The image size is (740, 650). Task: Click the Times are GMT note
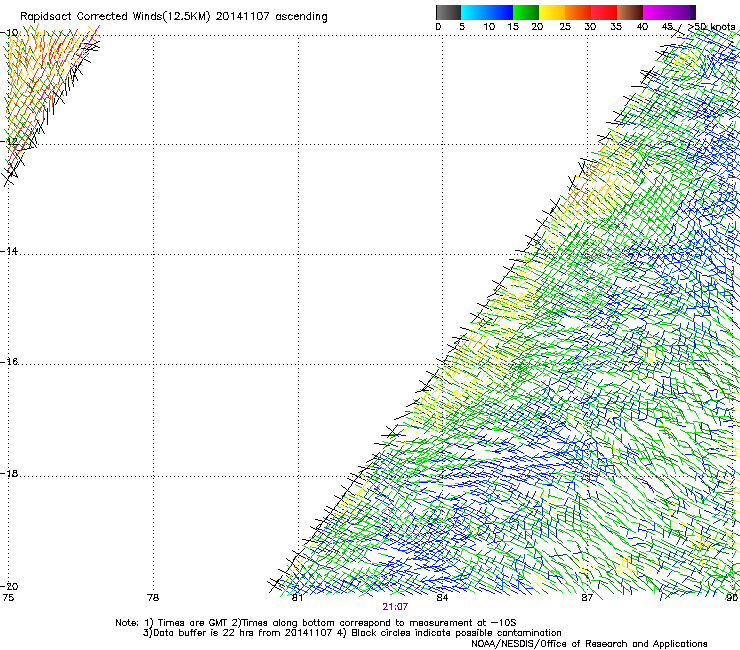coord(186,623)
